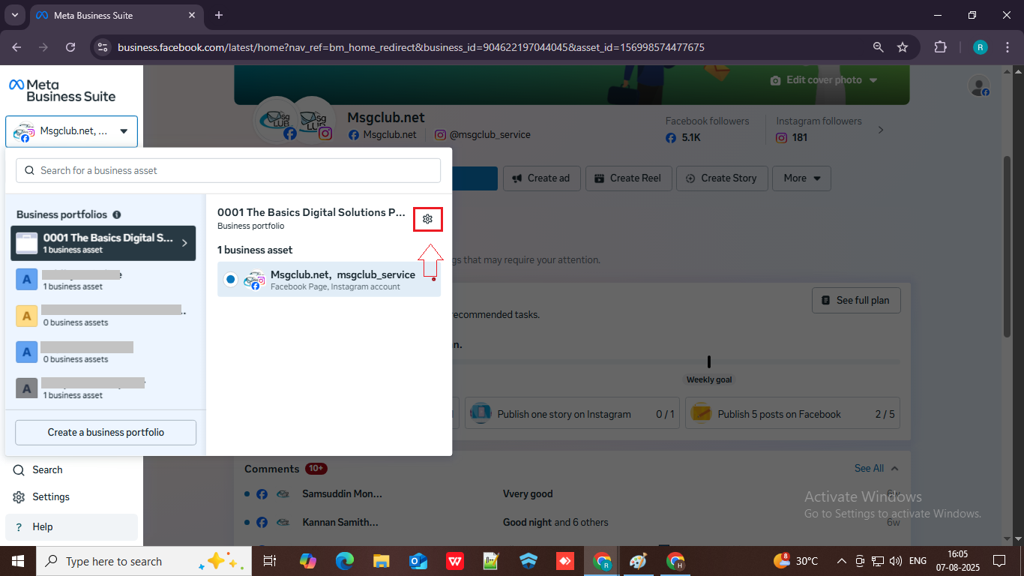The width and height of the screenshot is (1024, 576).
Task: Select the yellow A portfolio with 0 assets
Action: point(103,316)
